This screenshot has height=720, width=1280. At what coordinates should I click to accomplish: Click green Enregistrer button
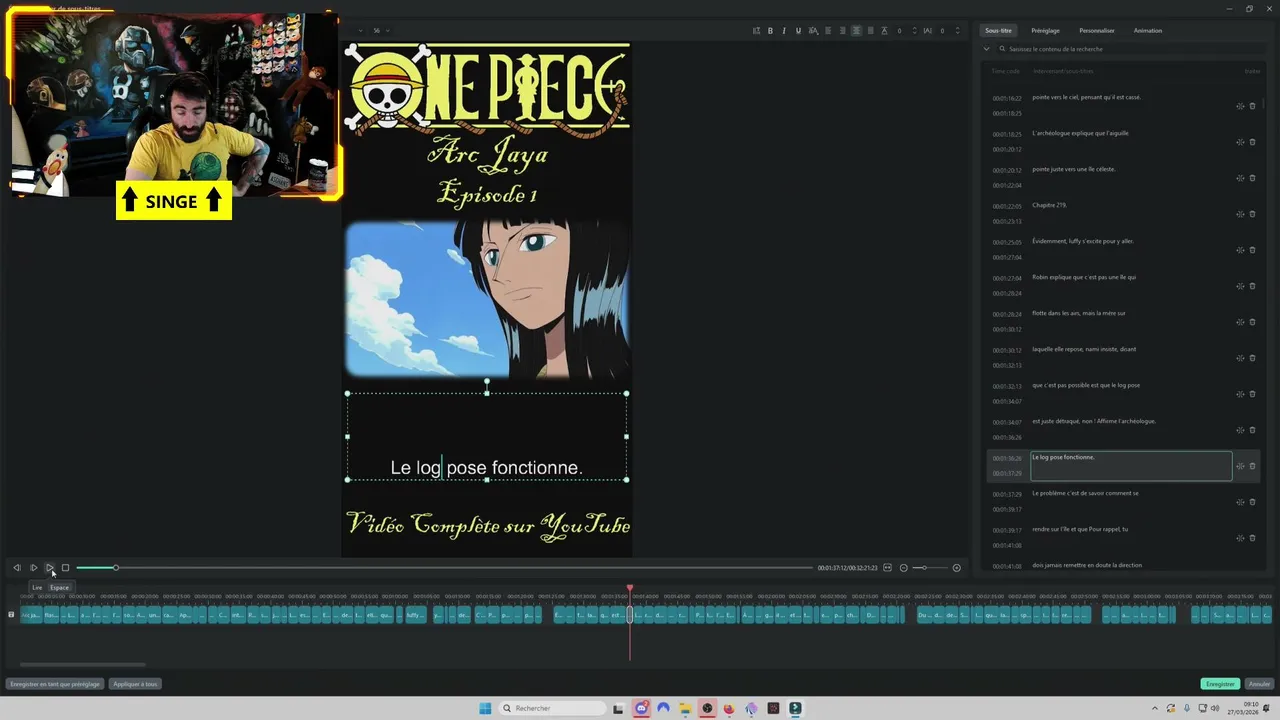point(1220,684)
